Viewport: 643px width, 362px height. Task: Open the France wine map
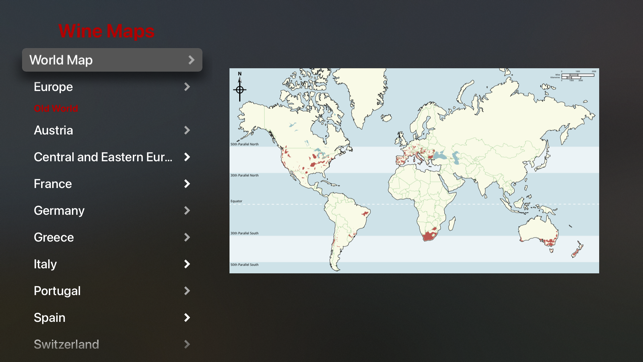click(x=112, y=184)
